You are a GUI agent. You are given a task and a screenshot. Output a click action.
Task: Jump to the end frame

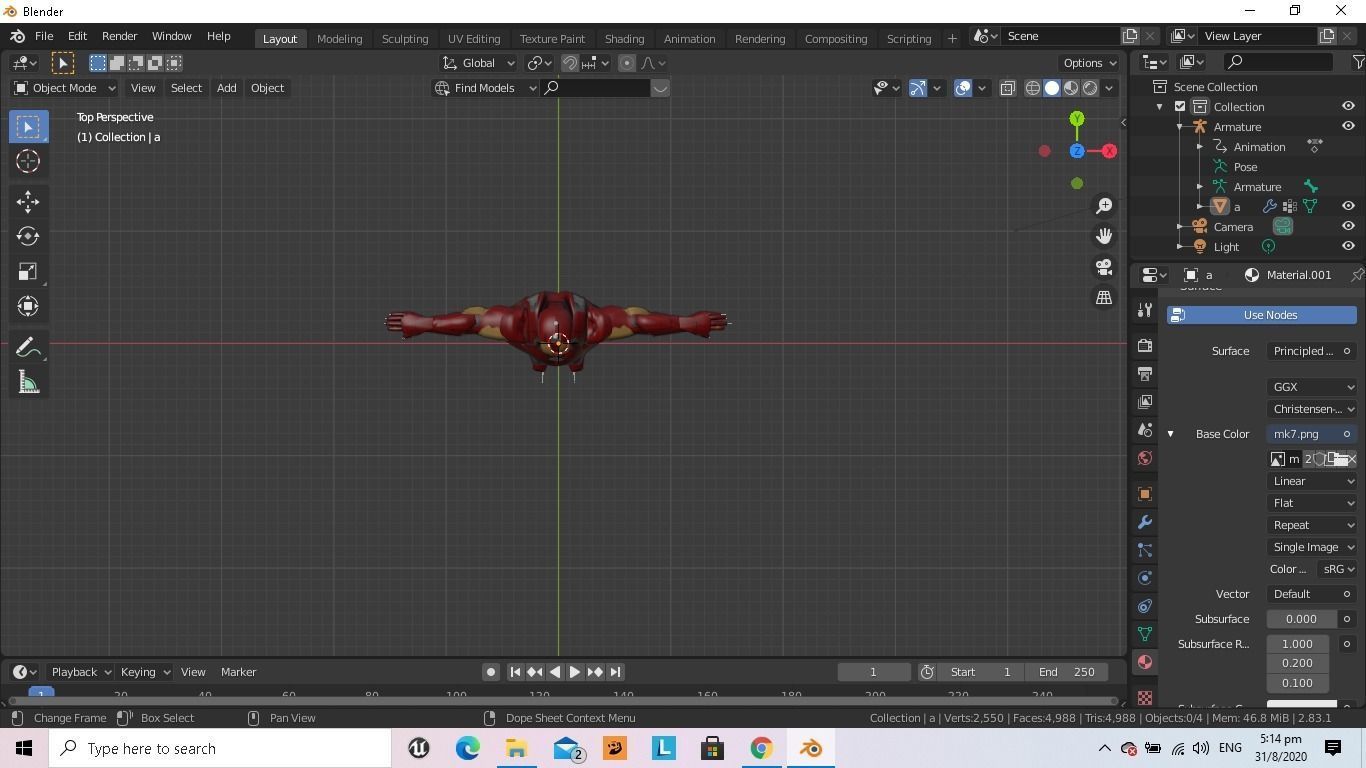coord(616,672)
